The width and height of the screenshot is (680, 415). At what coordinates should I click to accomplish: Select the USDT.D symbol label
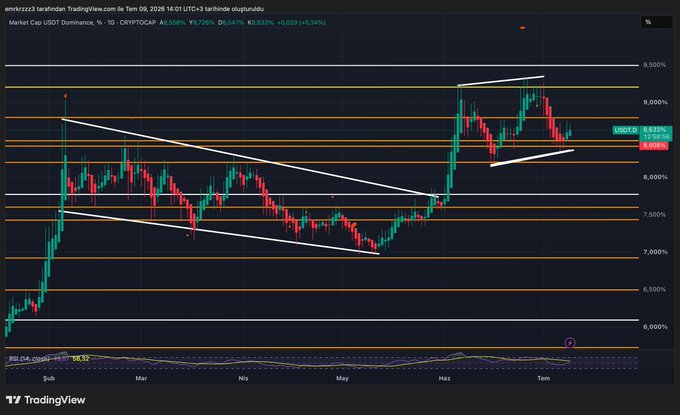click(x=625, y=130)
